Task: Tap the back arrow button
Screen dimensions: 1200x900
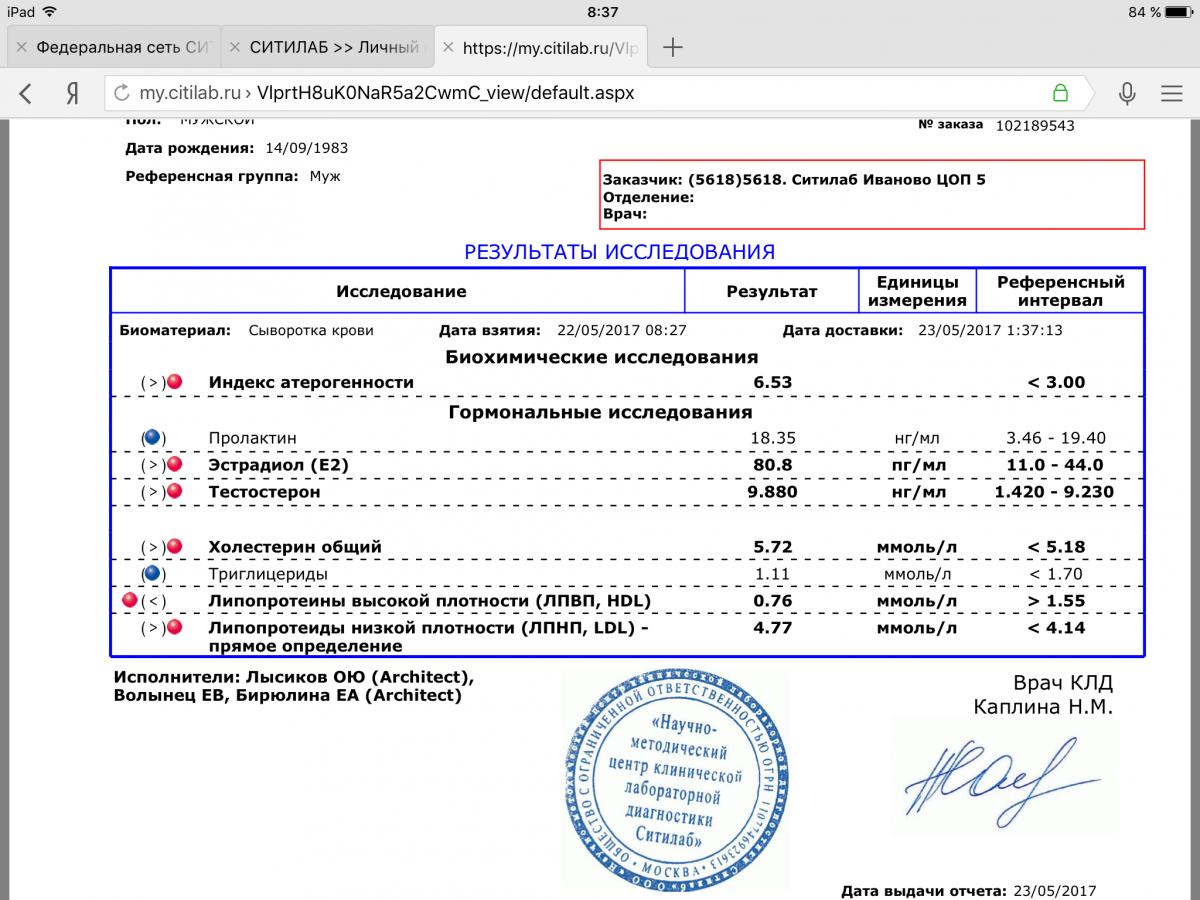Action: [x=26, y=94]
